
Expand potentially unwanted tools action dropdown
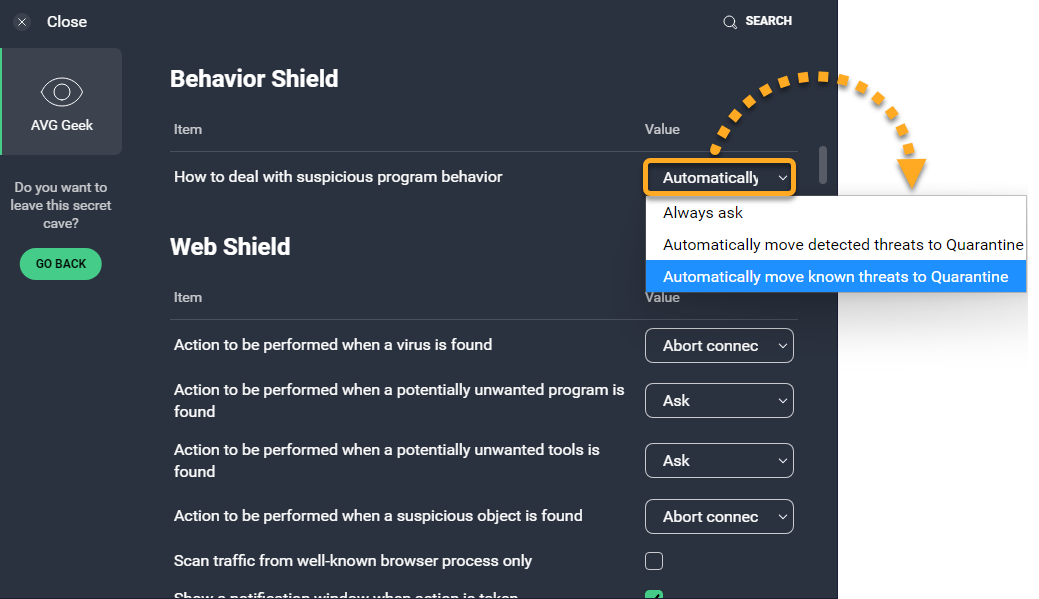719,461
